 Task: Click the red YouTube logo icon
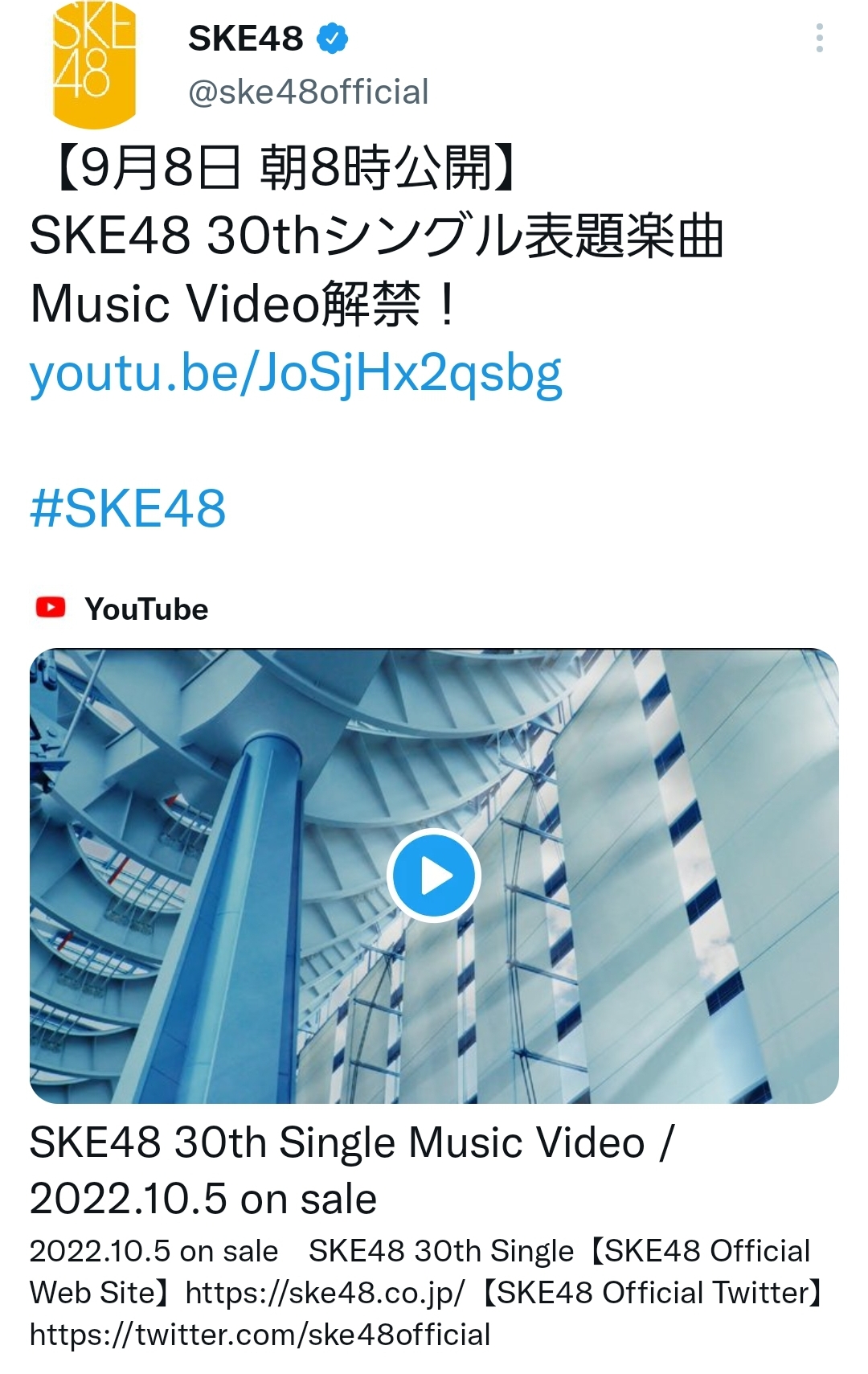point(51,607)
